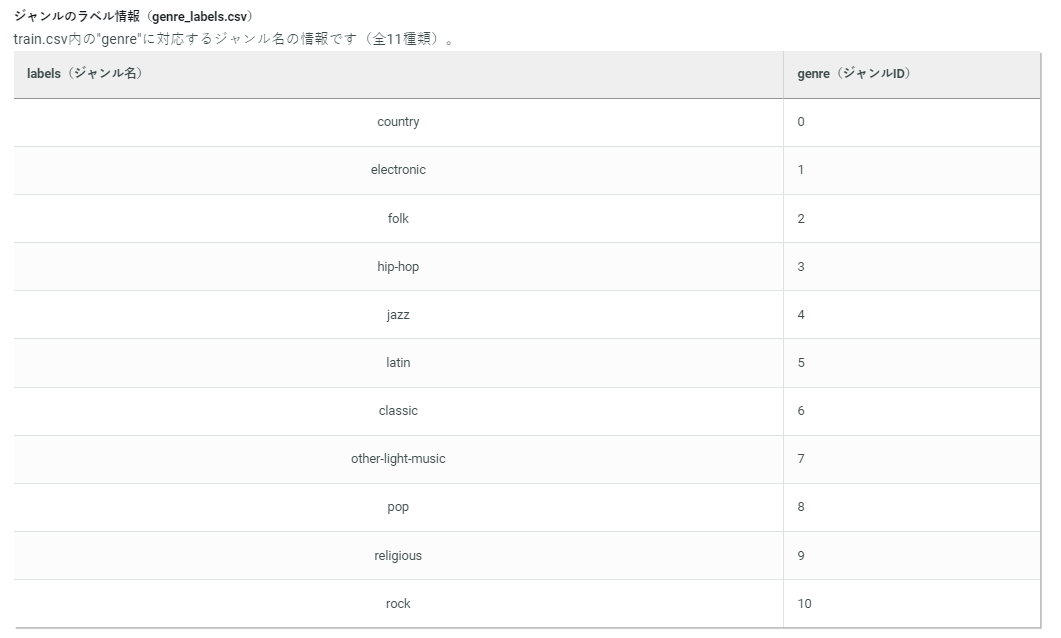Click genre ID 3 beside hip-hop

(799, 266)
